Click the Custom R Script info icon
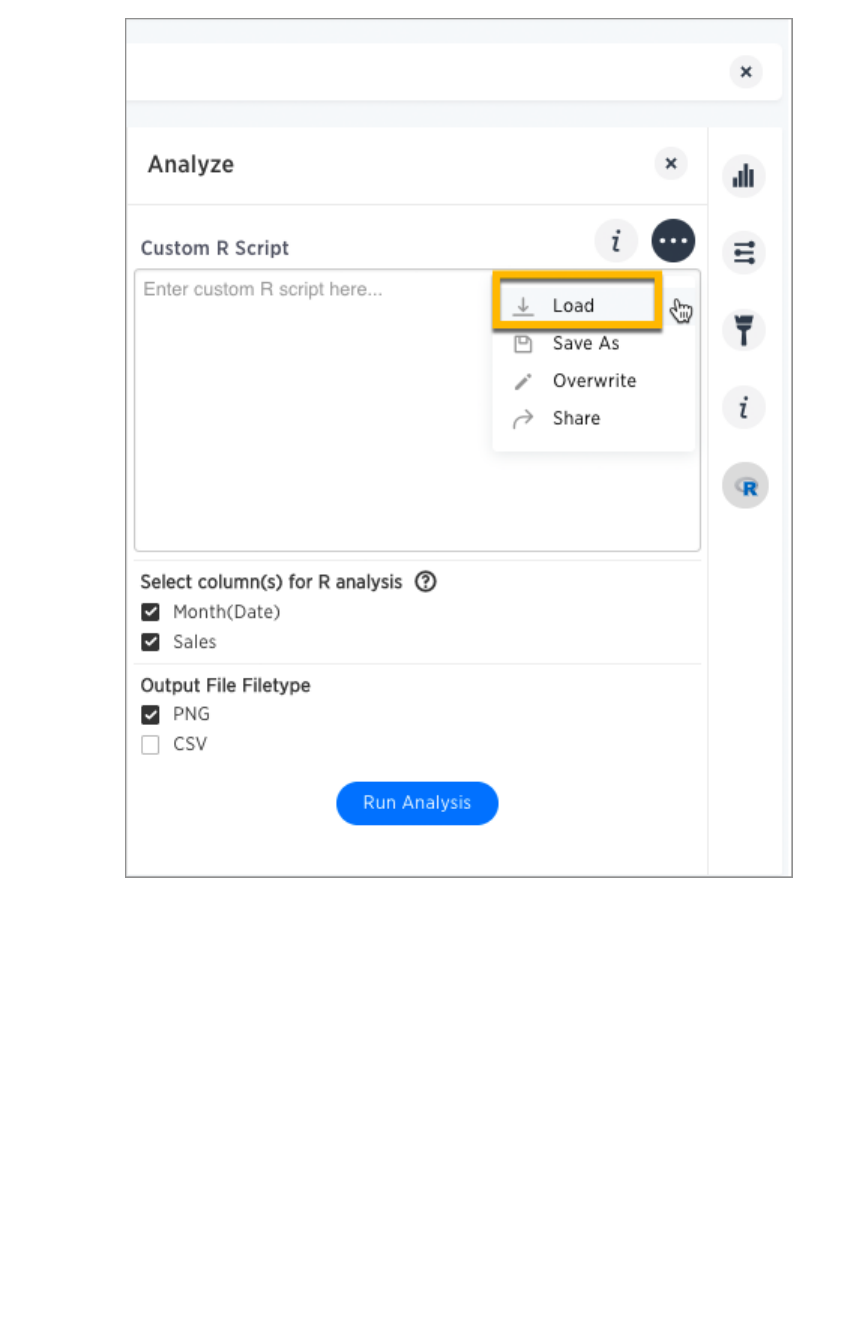Screen dimensions: 864x1344 tap(616, 241)
